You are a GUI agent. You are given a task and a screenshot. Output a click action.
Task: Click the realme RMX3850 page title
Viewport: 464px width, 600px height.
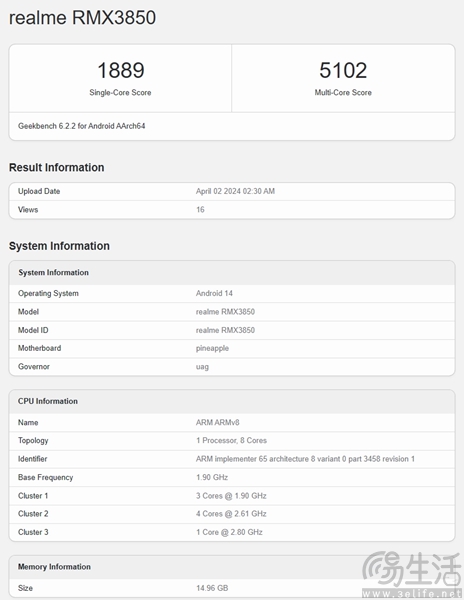tap(82, 18)
